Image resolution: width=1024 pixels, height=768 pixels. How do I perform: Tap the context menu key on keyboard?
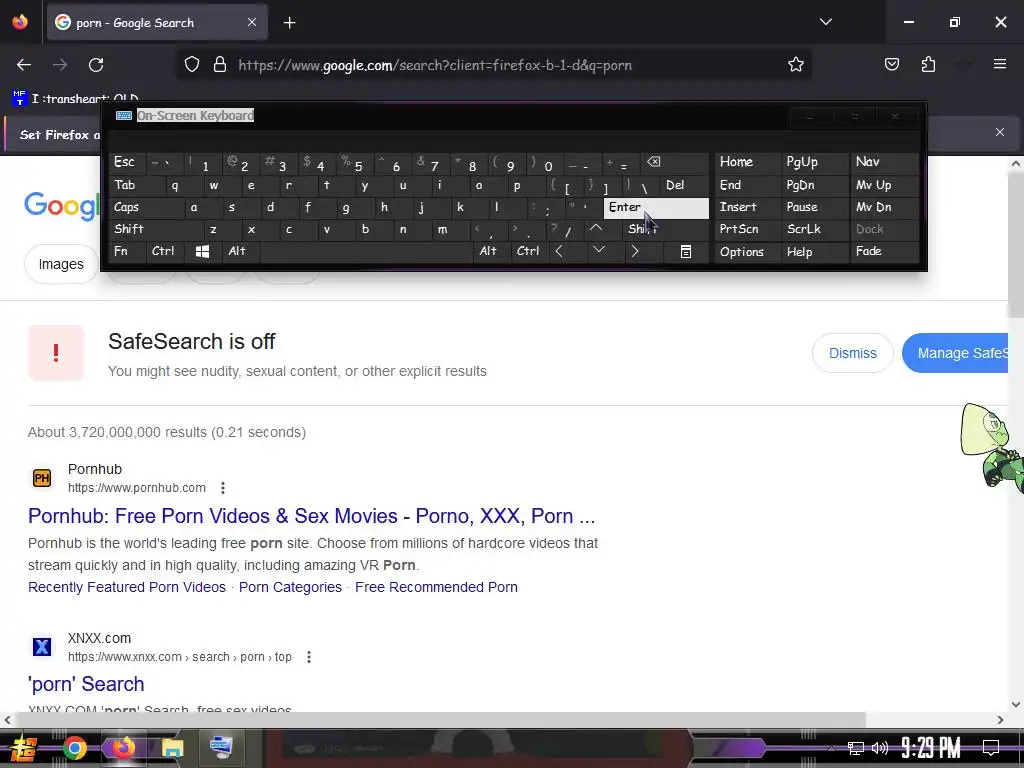686,251
